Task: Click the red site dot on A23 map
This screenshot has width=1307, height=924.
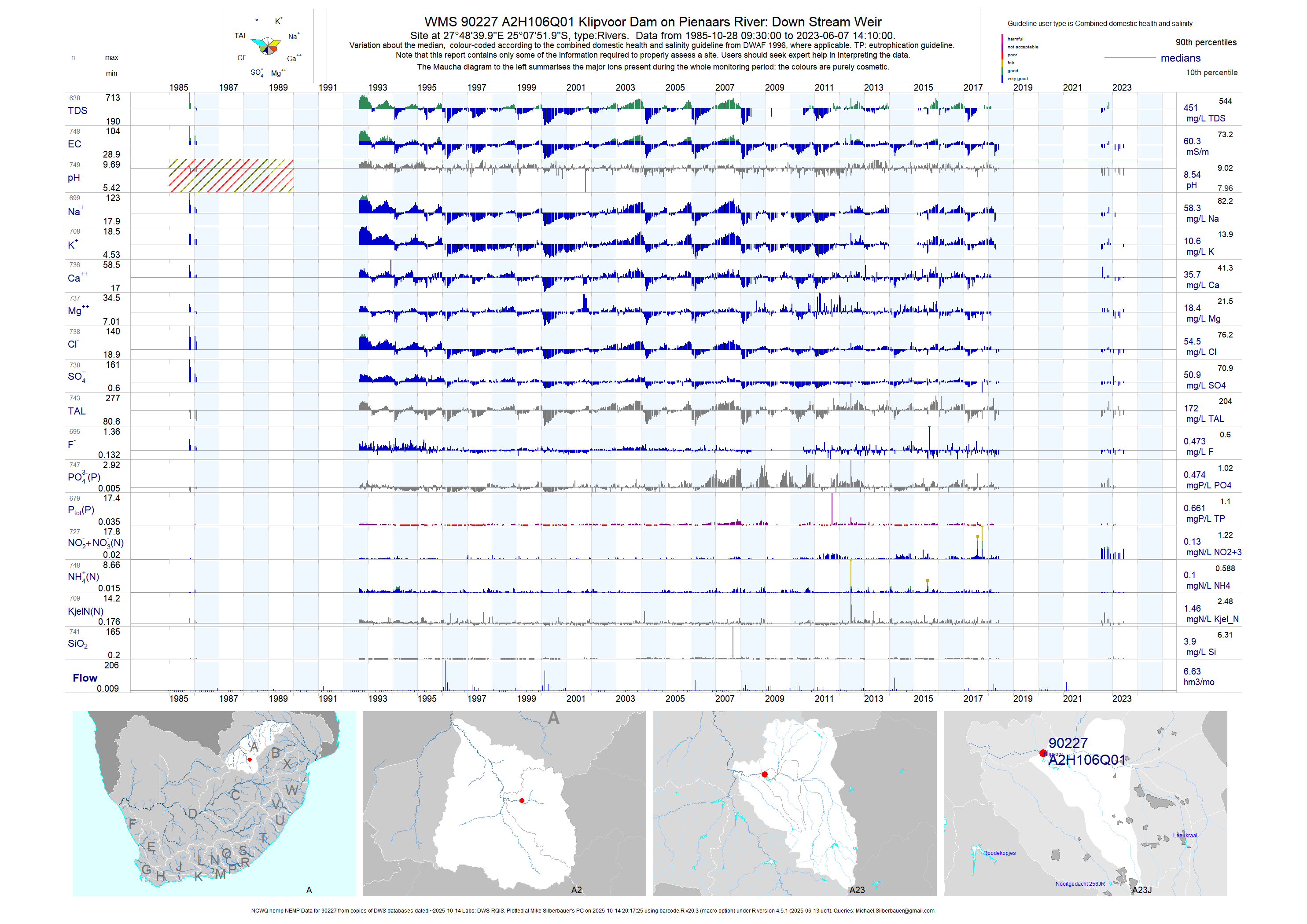Action: tap(765, 774)
